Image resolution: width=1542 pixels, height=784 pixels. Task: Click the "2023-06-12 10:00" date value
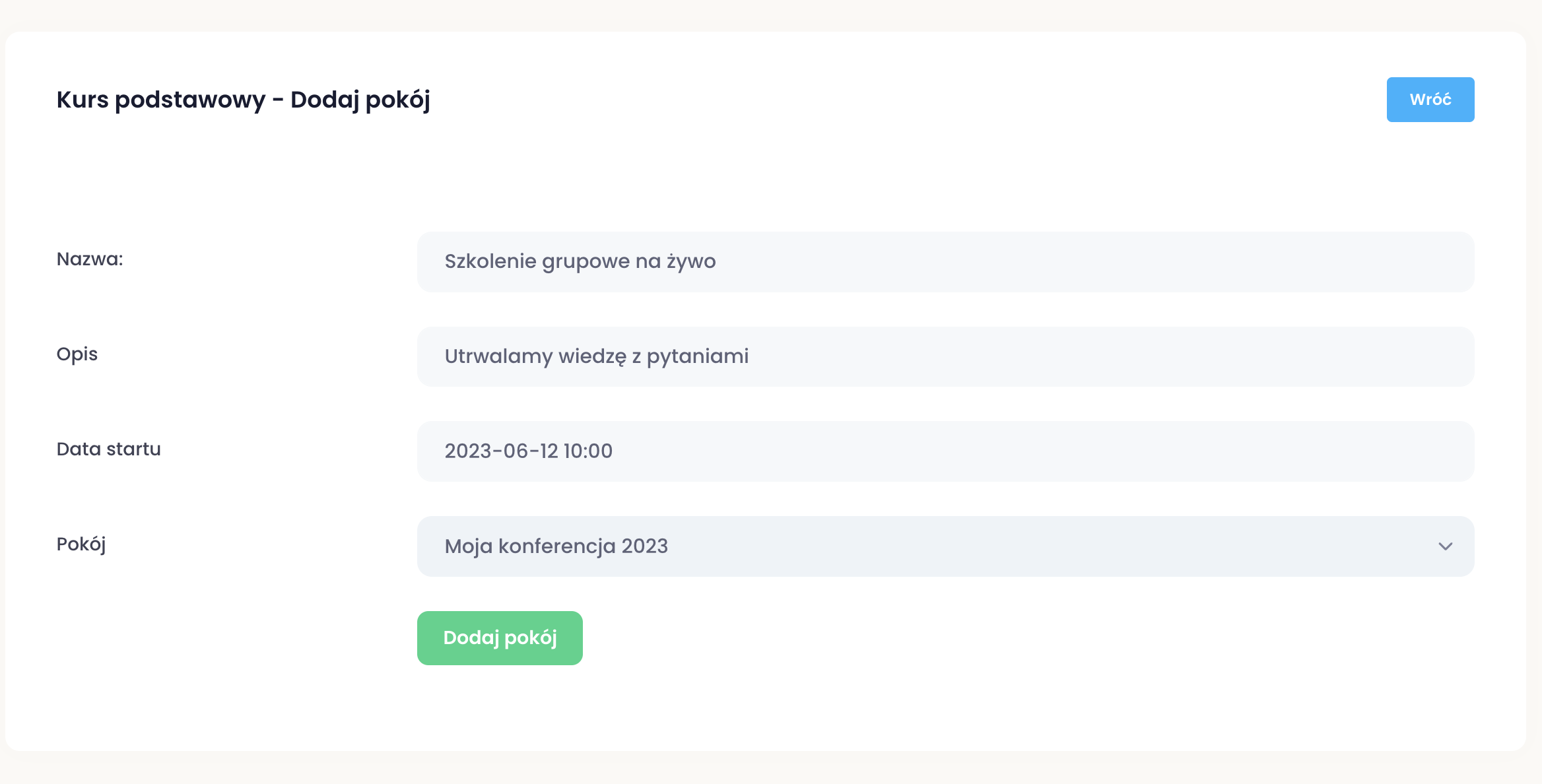[x=528, y=451]
